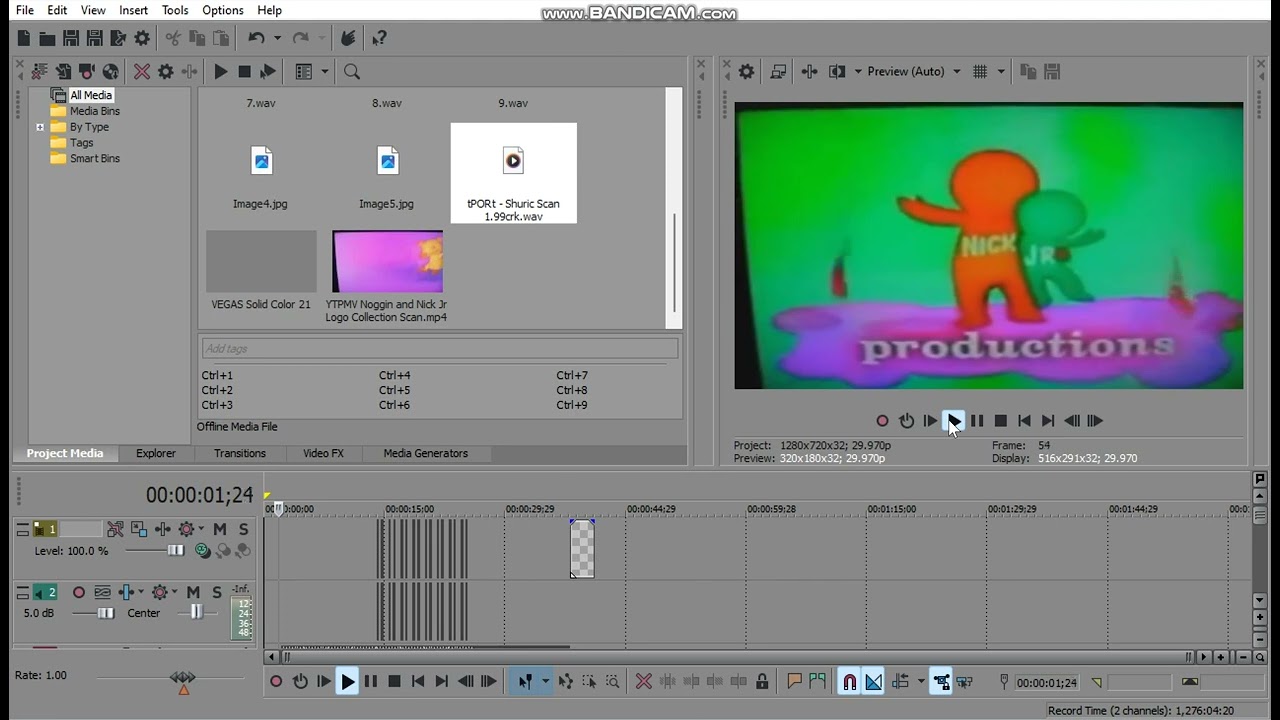This screenshot has width=1280, height=720.
Task: Toggle Enable Snapping magnet icon
Action: 849,682
